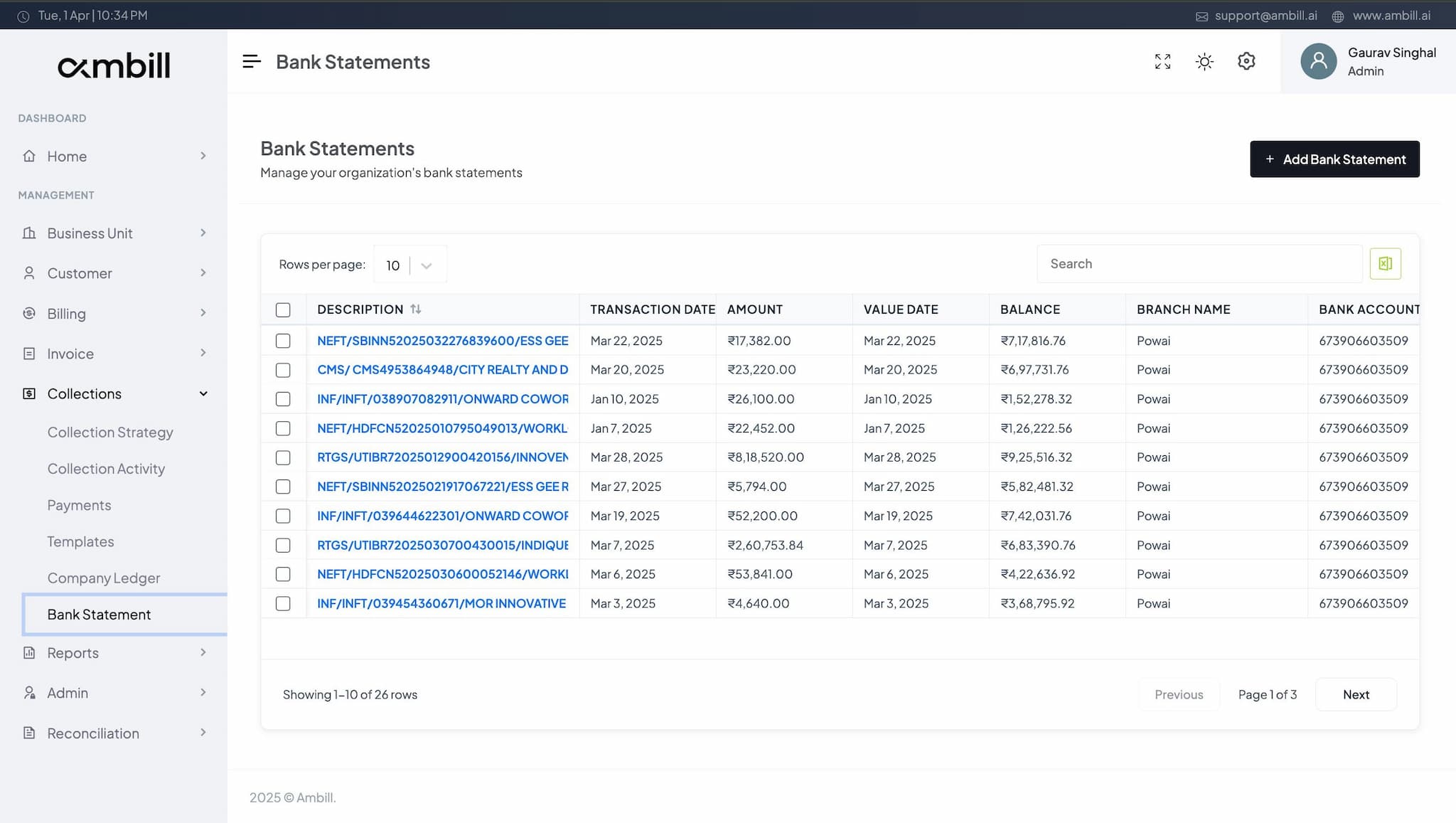
Task: Go to Collection Strategy submenu item
Action: click(110, 432)
